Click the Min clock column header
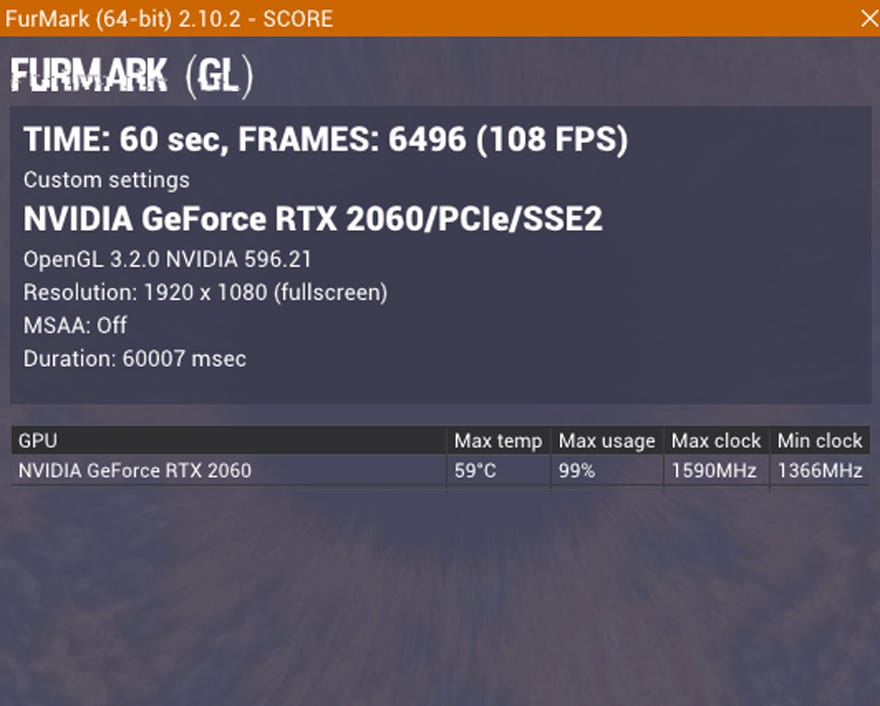The width and height of the screenshot is (880, 706). [820, 441]
